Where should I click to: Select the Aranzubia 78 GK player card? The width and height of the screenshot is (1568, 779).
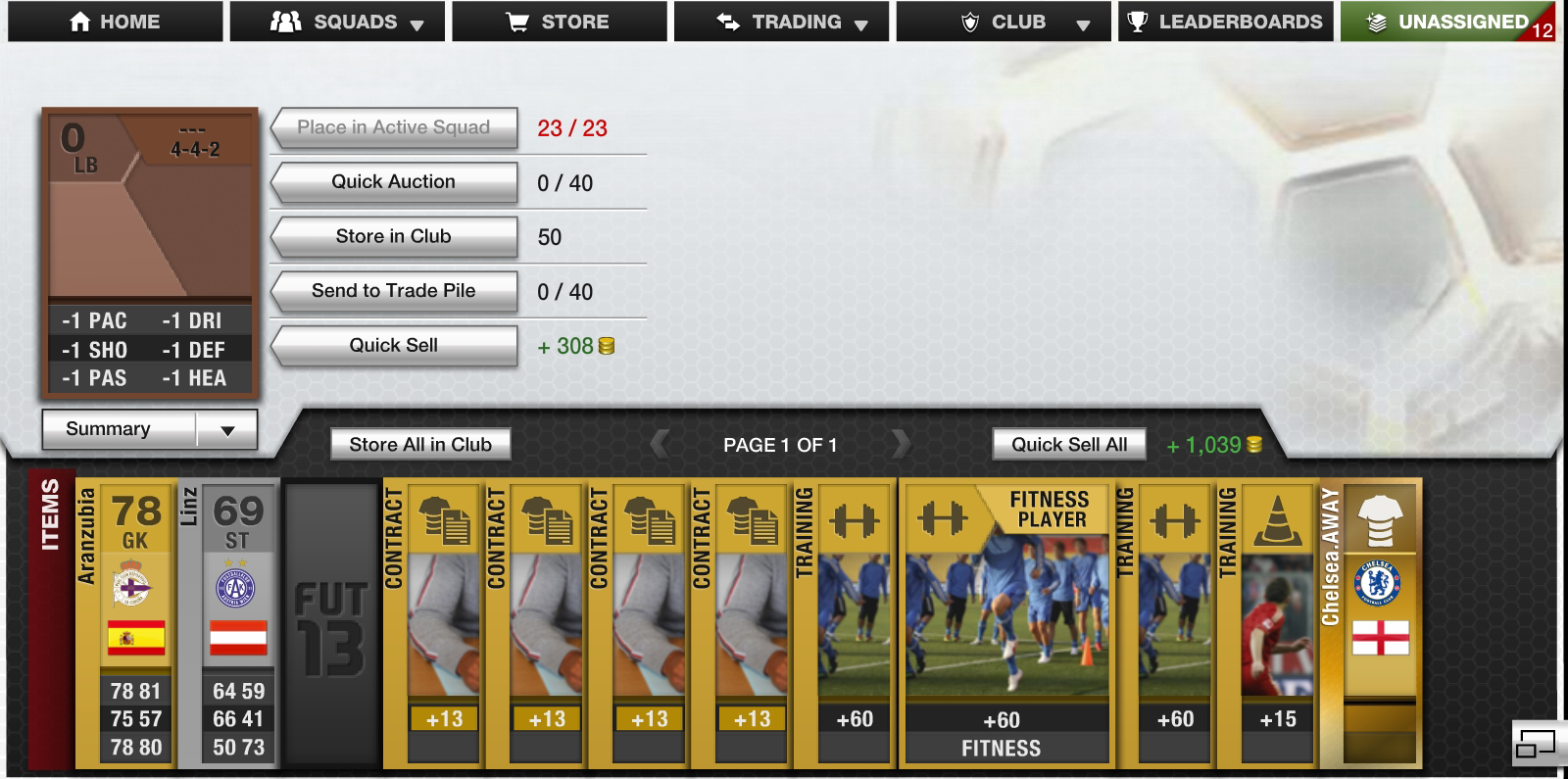coord(125,623)
